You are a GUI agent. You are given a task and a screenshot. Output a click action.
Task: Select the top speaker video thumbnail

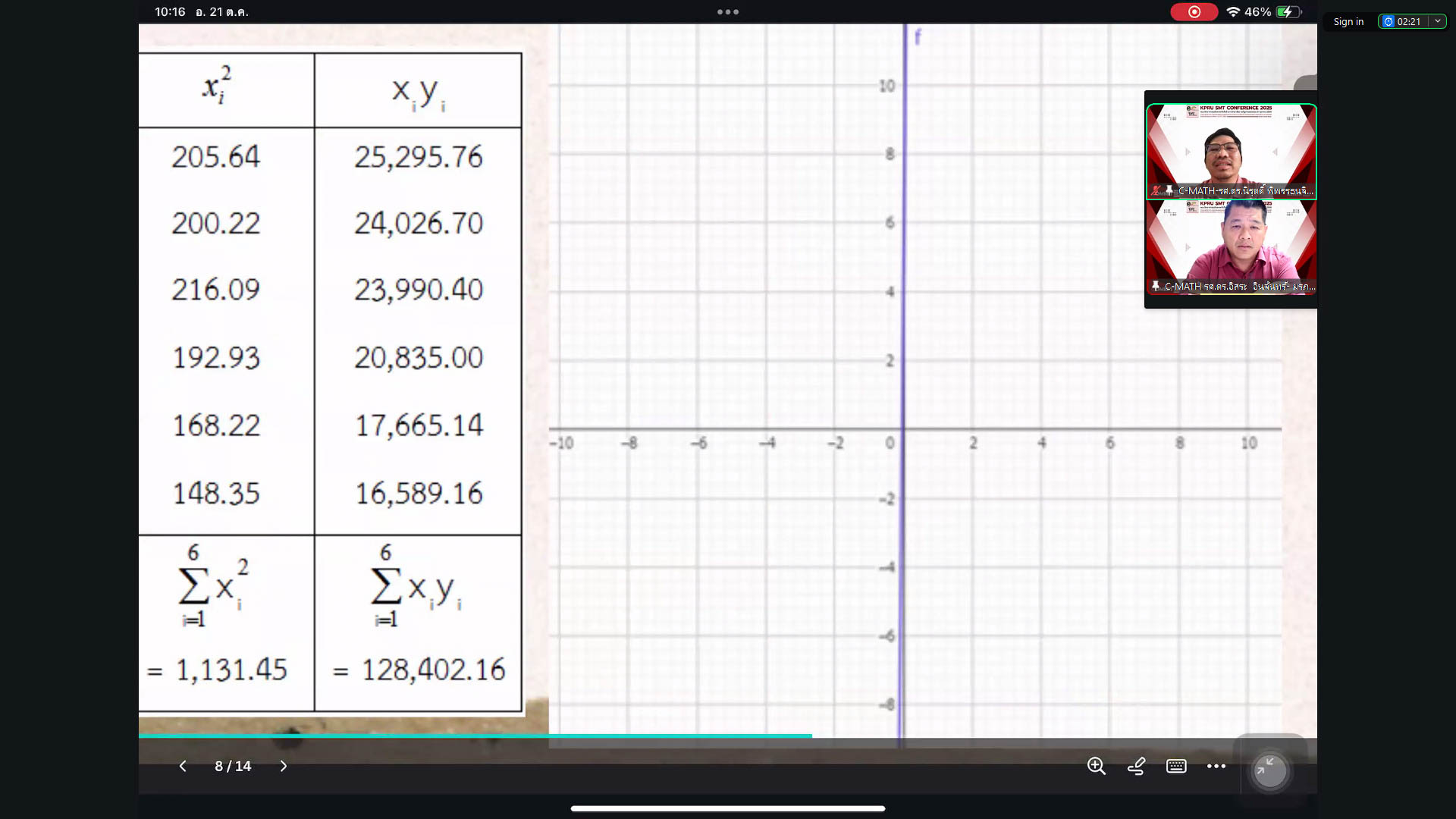coord(1231,150)
